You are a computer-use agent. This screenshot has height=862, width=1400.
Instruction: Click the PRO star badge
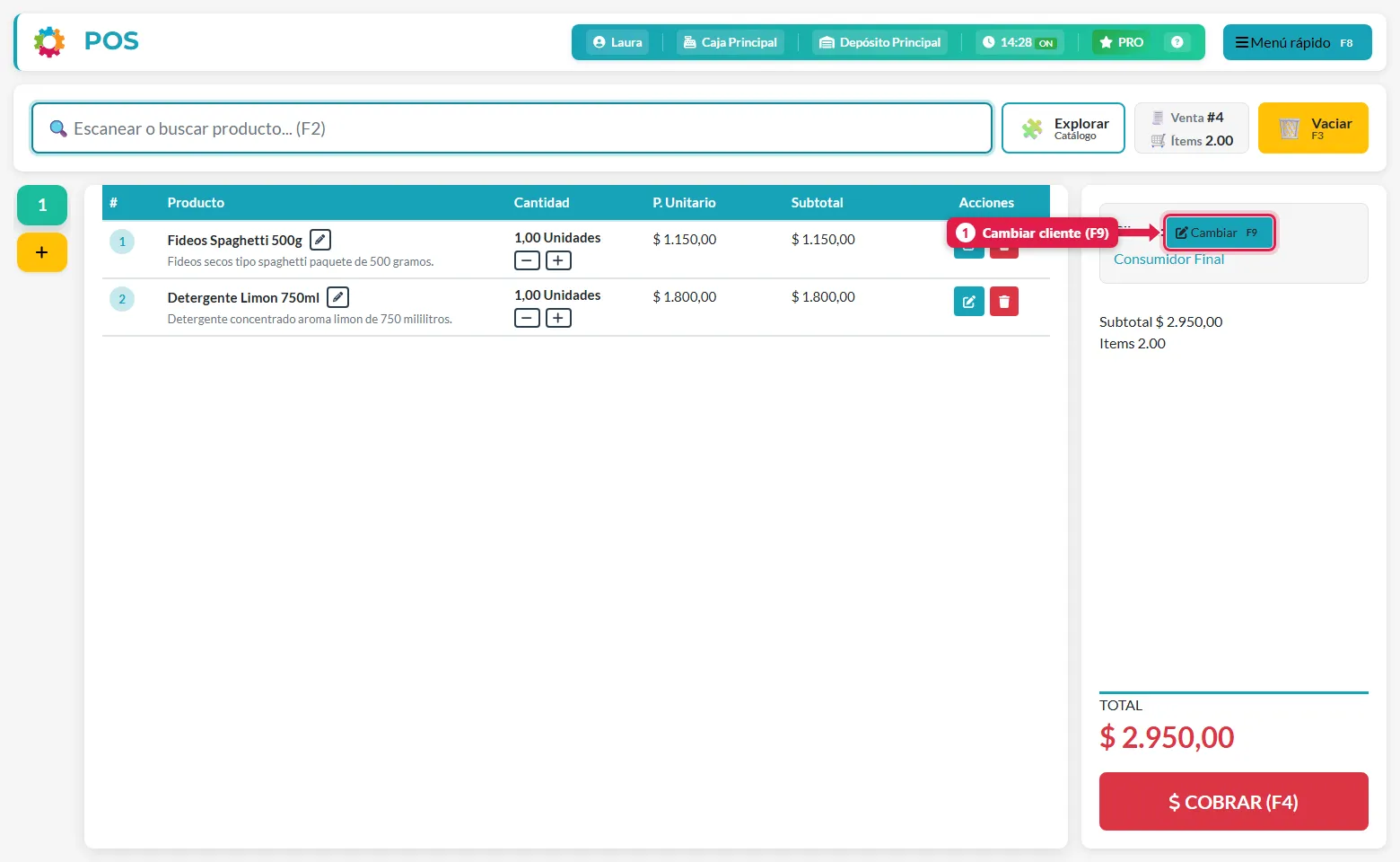pos(1121,42)
